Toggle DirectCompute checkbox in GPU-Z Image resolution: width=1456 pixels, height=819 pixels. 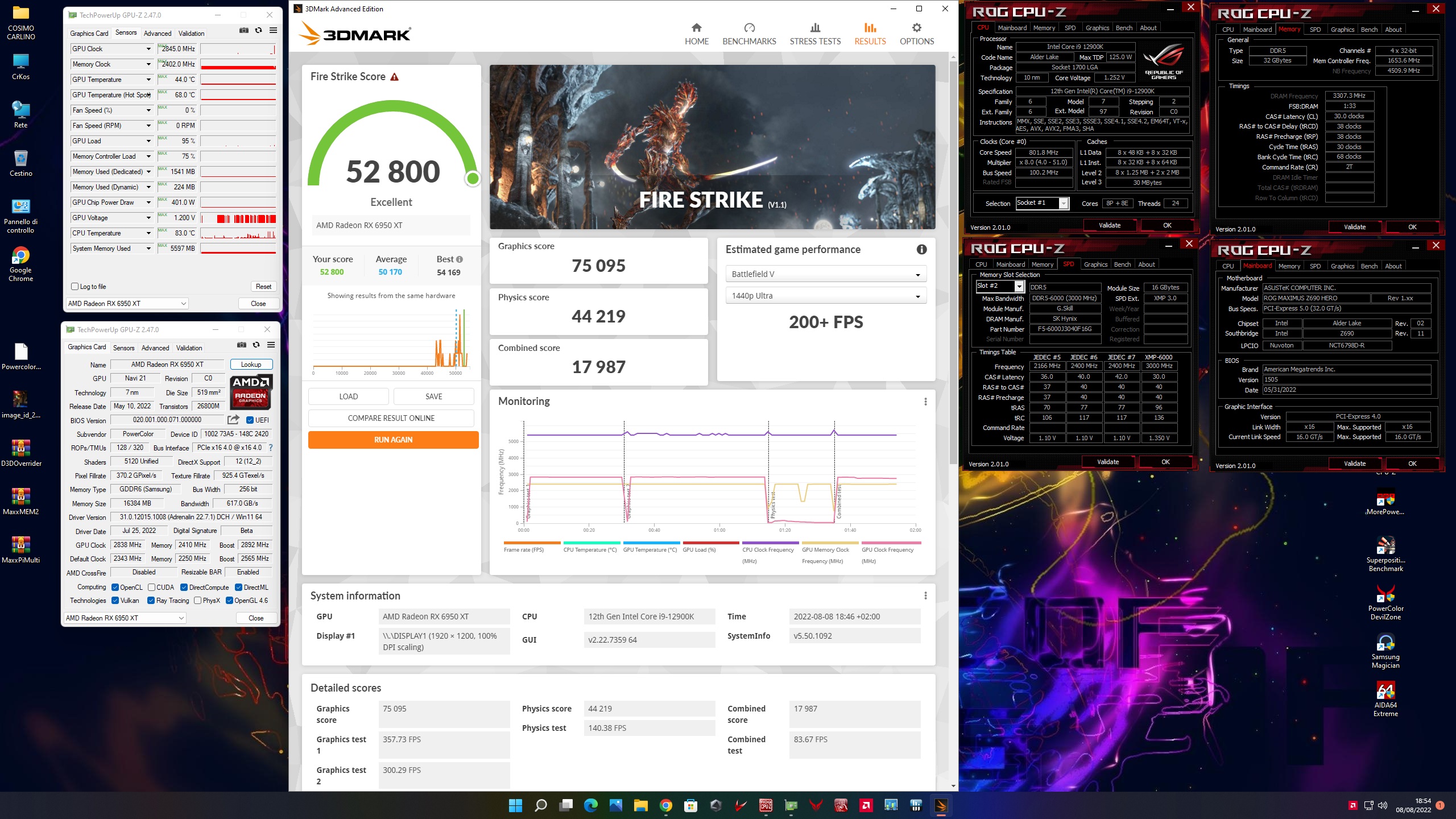click(184, 588)
